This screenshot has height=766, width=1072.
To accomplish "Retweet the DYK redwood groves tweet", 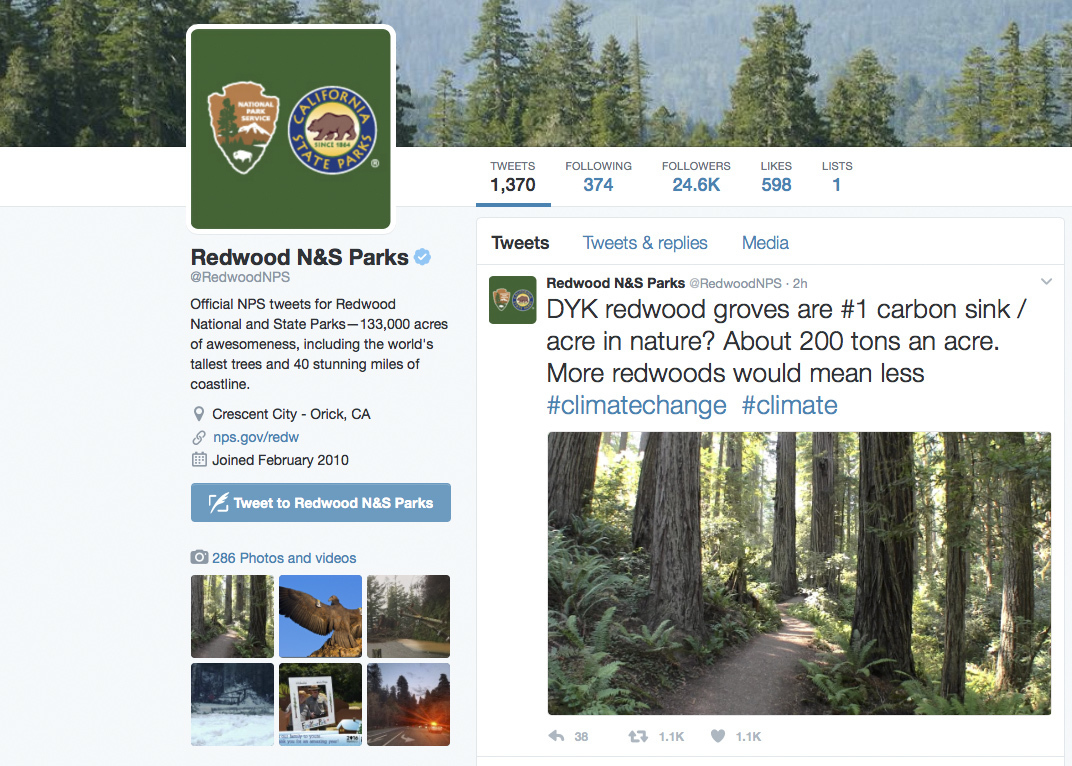I will 637,736.
